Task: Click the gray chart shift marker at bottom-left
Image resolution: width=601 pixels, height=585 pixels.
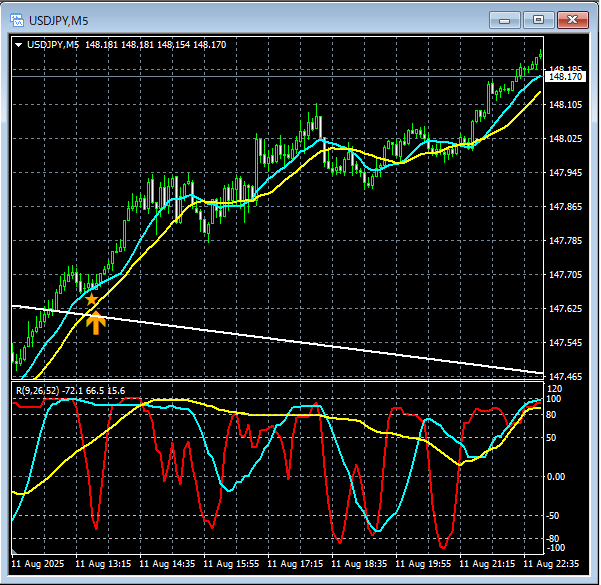Action: (14, 552)
